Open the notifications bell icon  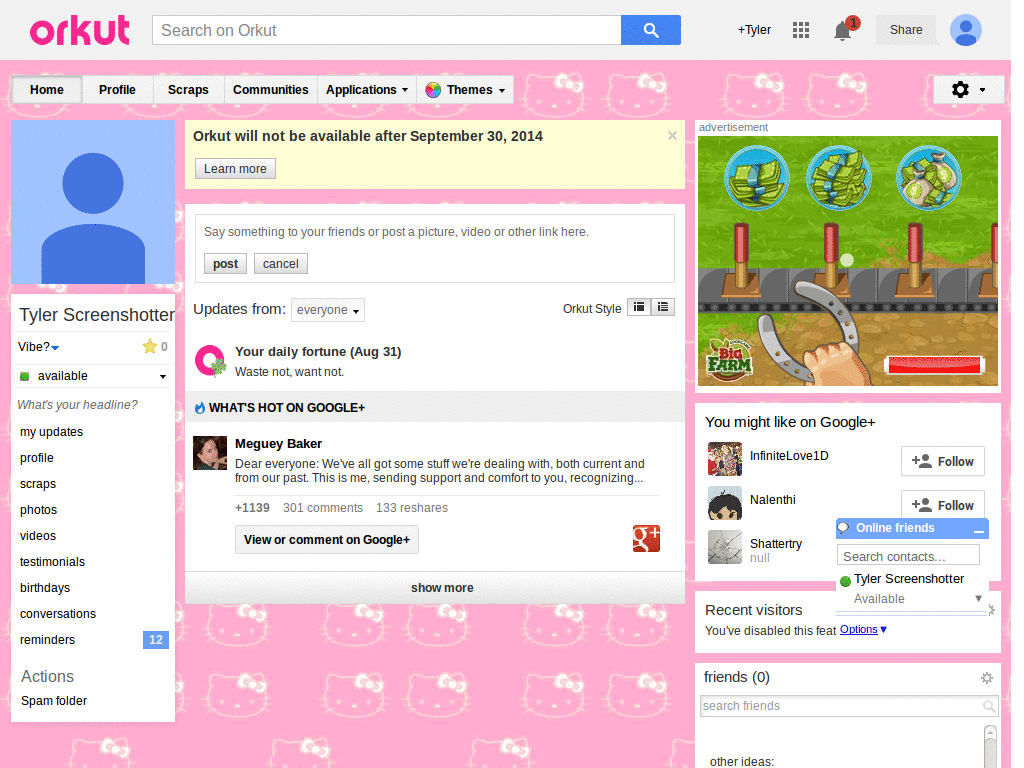point(842,31)
